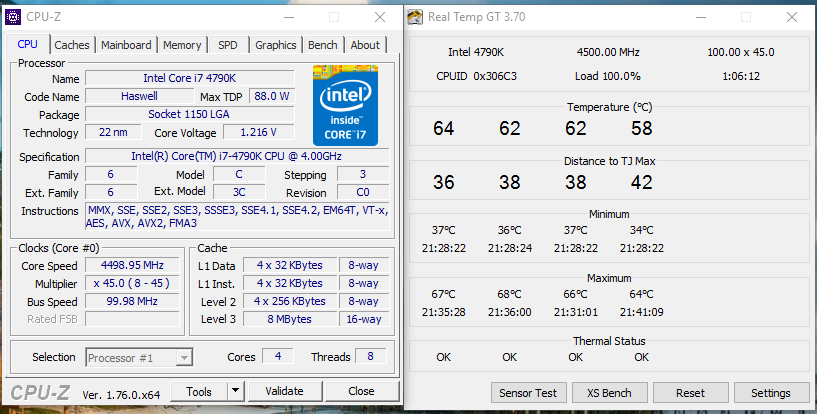Viewport: 817px width, 414px height.
Task: Switch to the Caches tab
Action: coord(72,45)
